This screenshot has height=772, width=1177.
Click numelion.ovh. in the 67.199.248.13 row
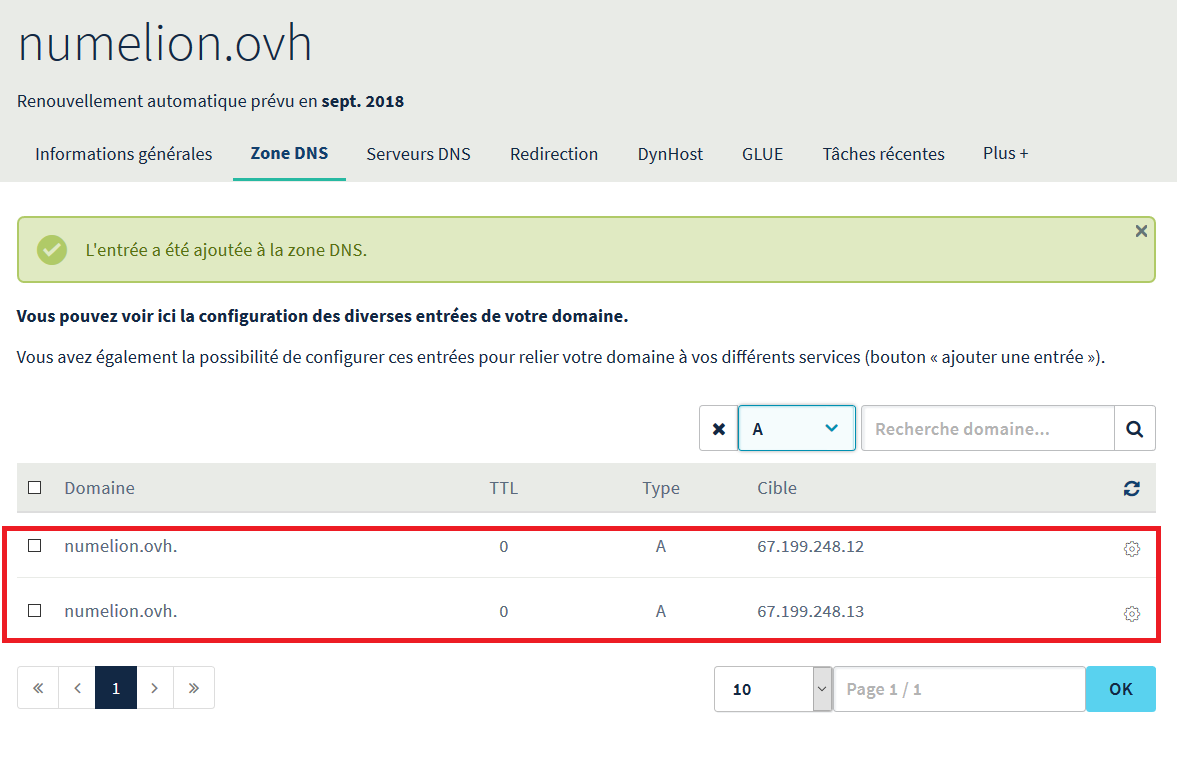[121, 611]
